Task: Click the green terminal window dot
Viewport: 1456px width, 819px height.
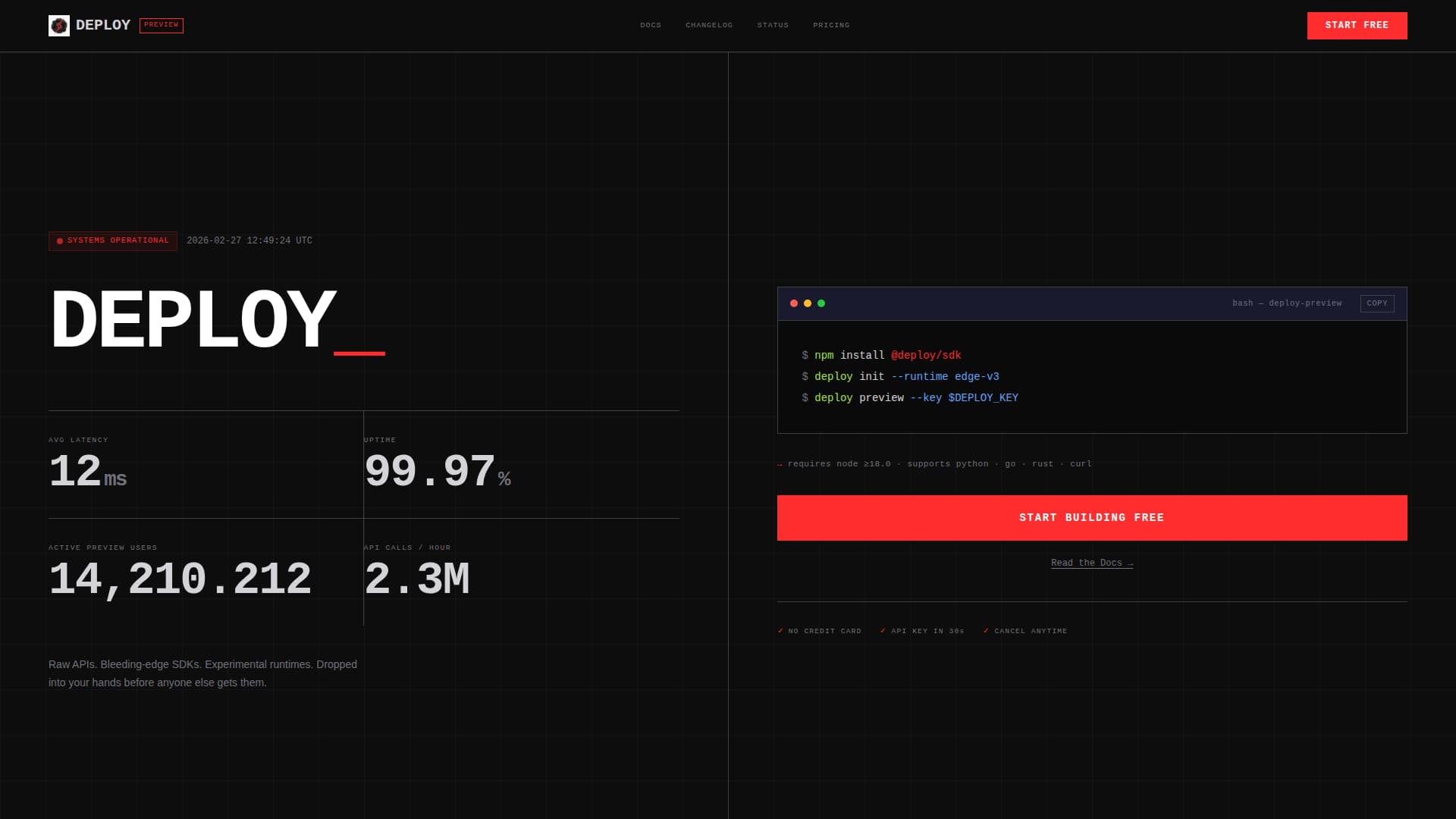Action: [821, 303]
